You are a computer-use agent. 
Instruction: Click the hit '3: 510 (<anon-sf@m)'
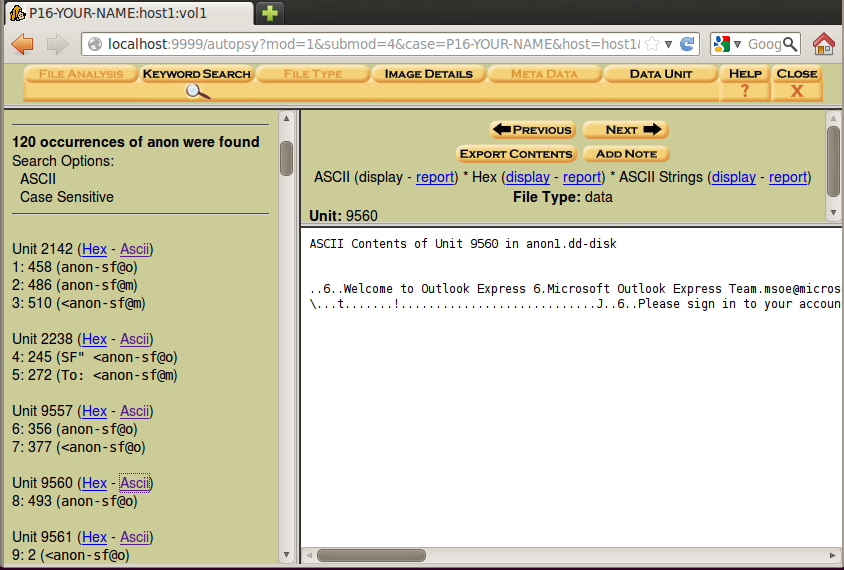tap(79, 303)
